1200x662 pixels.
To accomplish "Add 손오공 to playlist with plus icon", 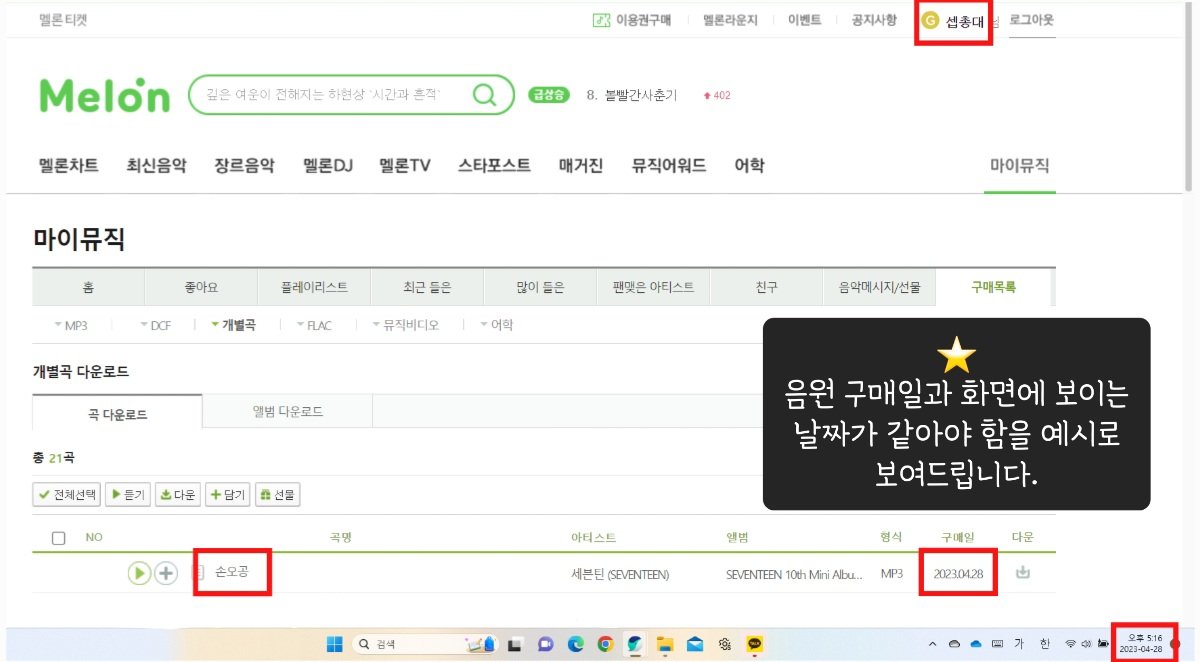I will click(x=166, y=573).
